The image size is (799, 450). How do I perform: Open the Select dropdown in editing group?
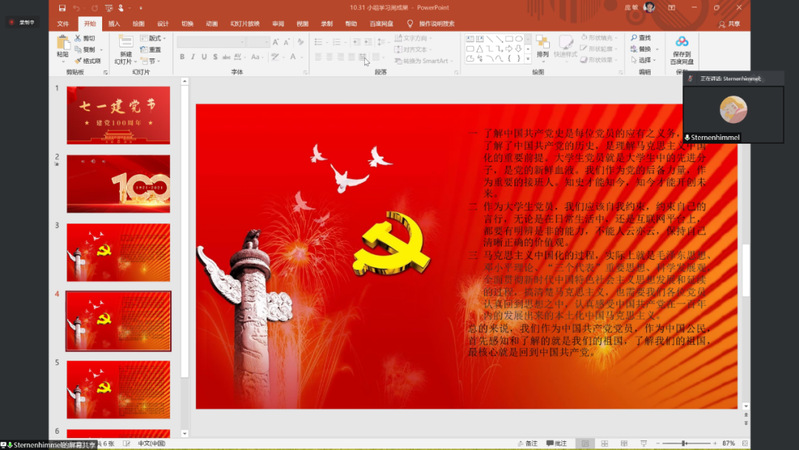pos(644,60)
